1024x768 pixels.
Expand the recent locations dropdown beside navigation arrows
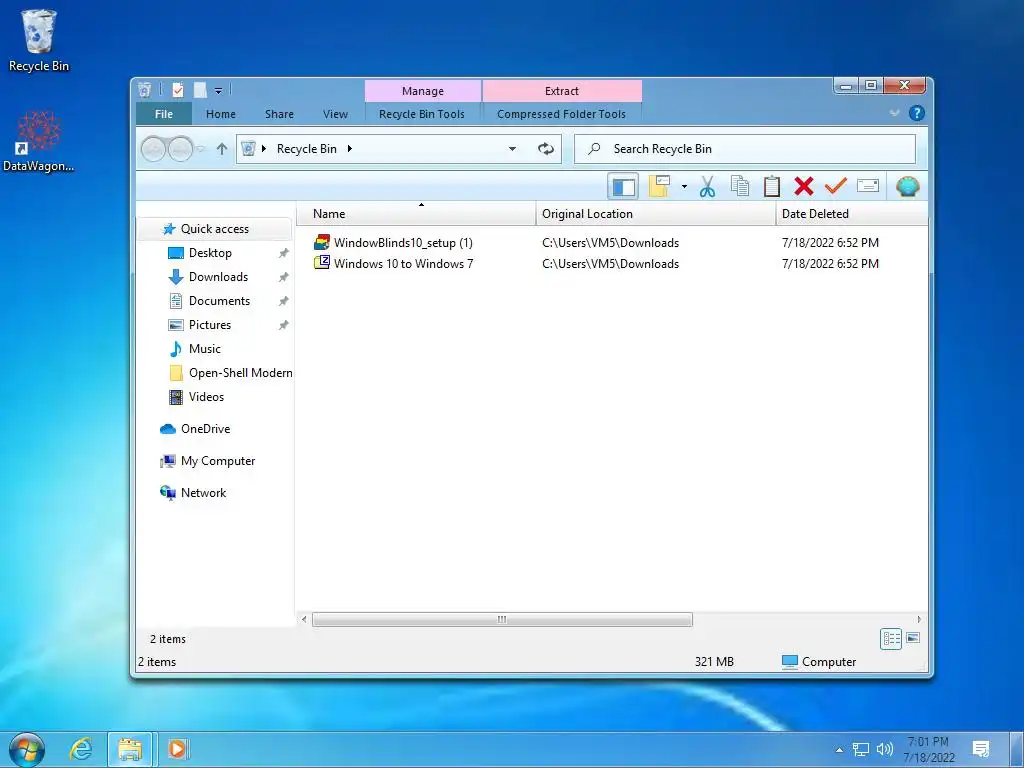[x=201, y=149]
